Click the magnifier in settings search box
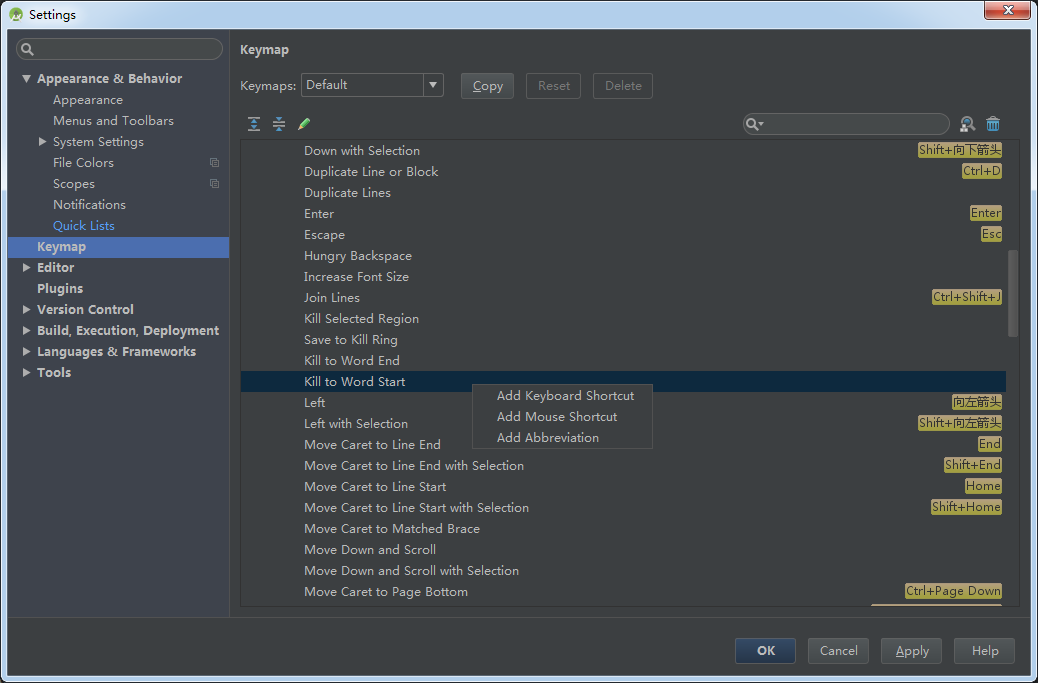This screenshot has width=1038, height=683. pyautogui.click(x=27, y=50)
